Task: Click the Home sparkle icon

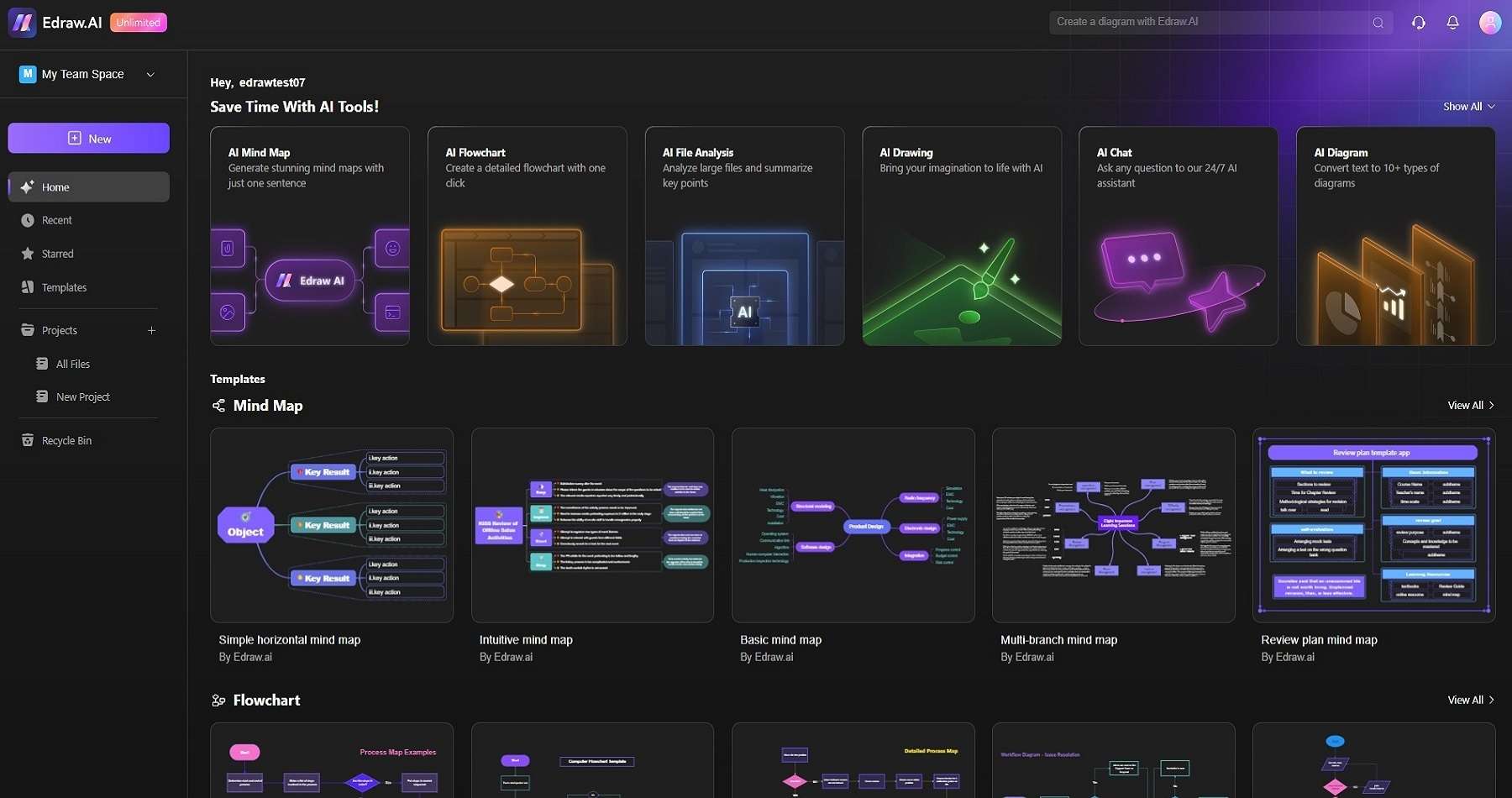Action: pyautogui.click(x=27, y=186)
